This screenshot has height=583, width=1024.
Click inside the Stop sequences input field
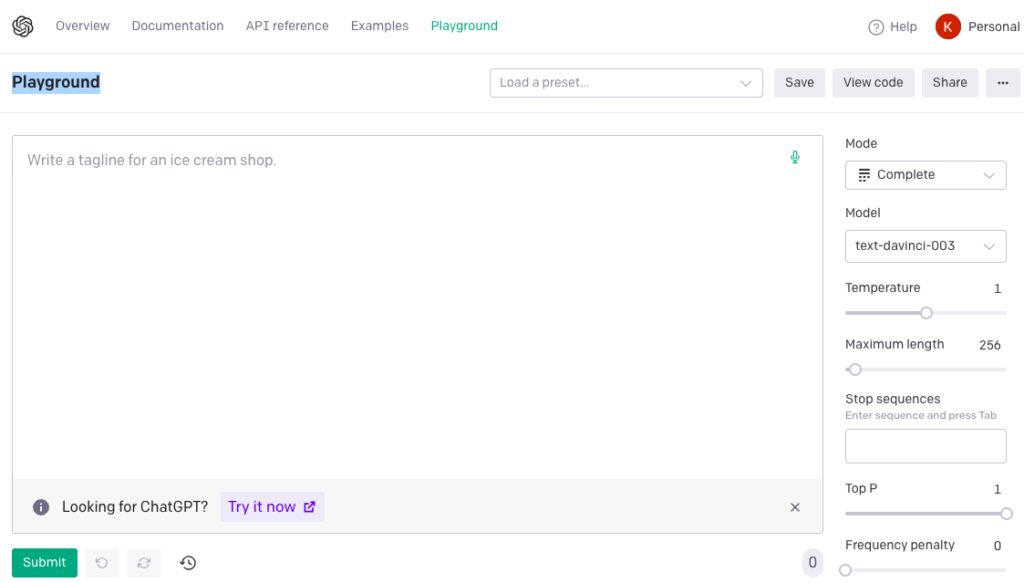925,446
